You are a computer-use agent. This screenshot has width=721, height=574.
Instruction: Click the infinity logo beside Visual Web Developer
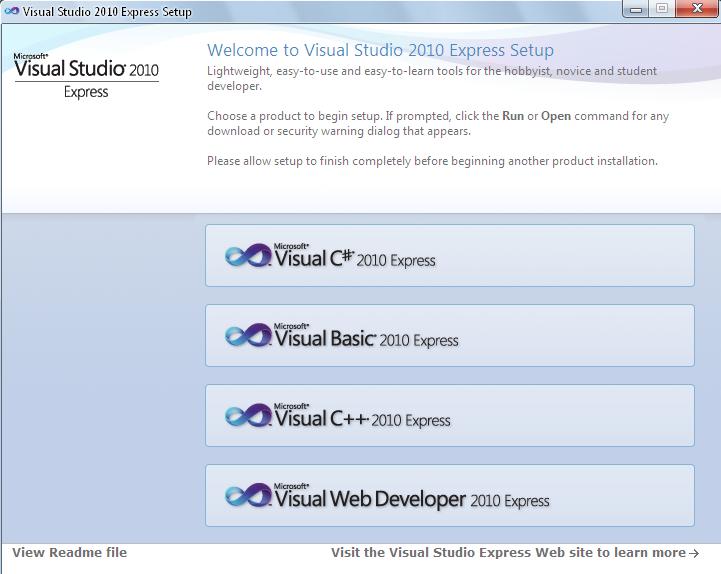248,495
